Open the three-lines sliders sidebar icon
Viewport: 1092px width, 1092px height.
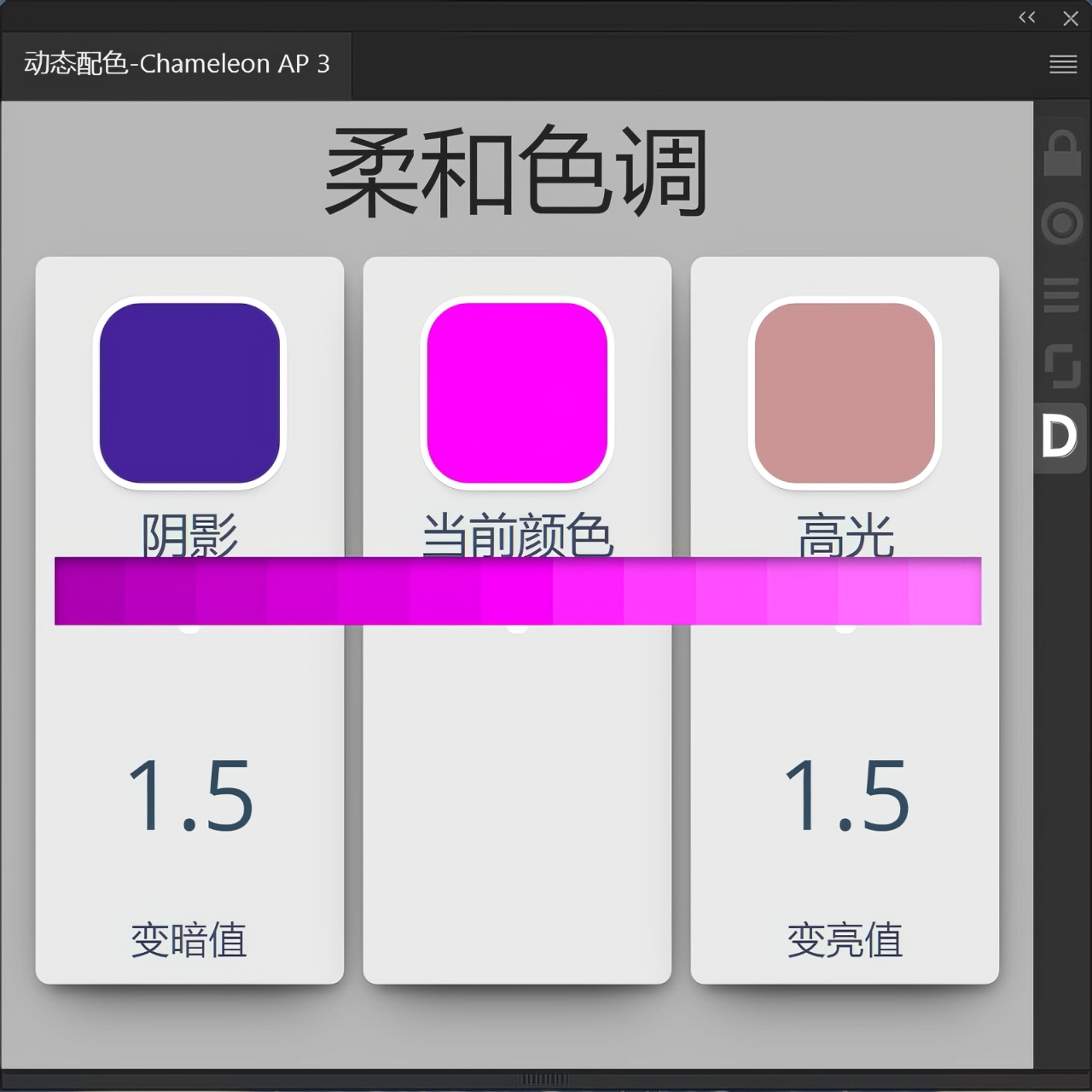pyautogui.click(x=1061, y=295)
